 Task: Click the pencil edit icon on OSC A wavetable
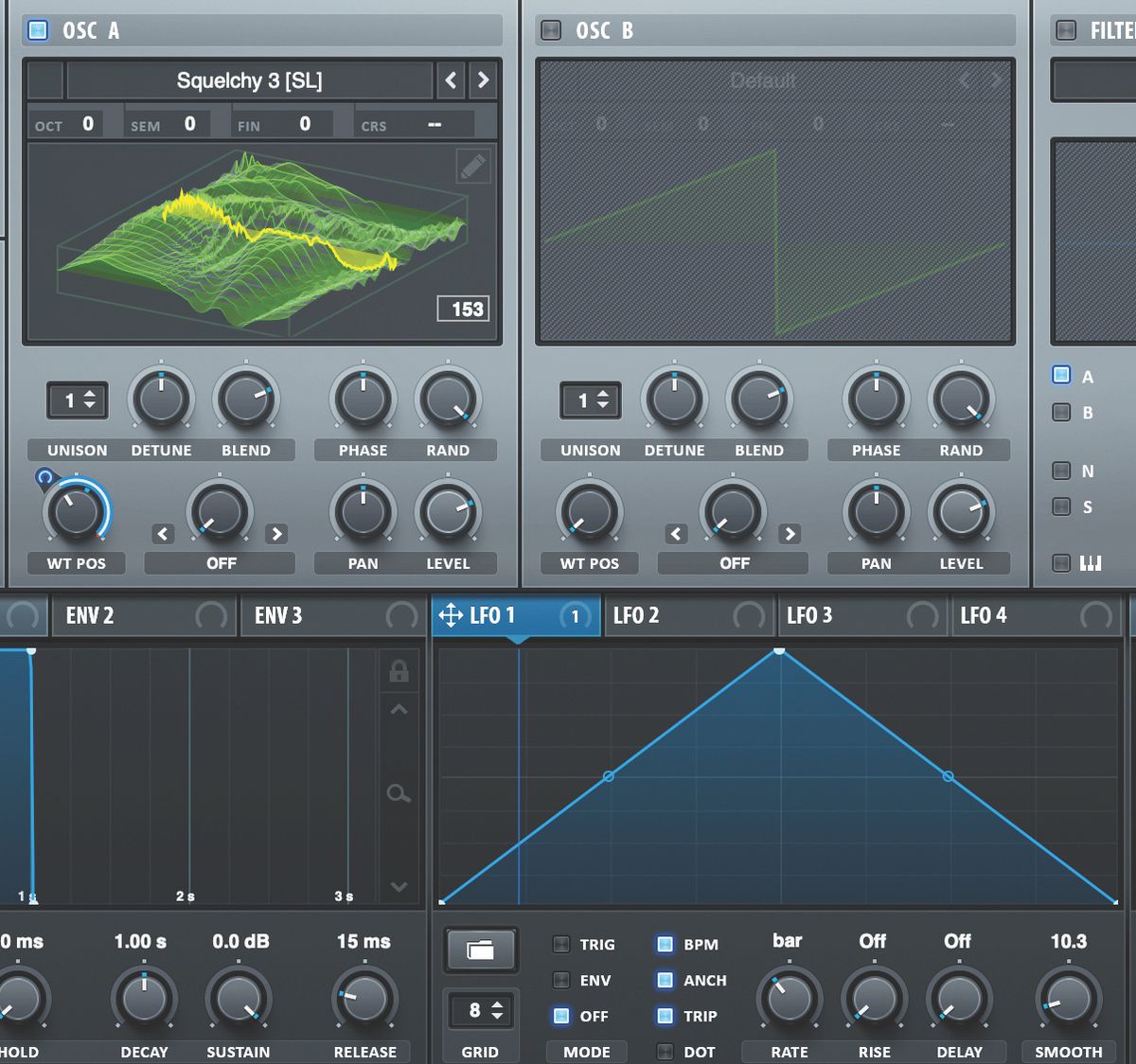pos(473,167)
